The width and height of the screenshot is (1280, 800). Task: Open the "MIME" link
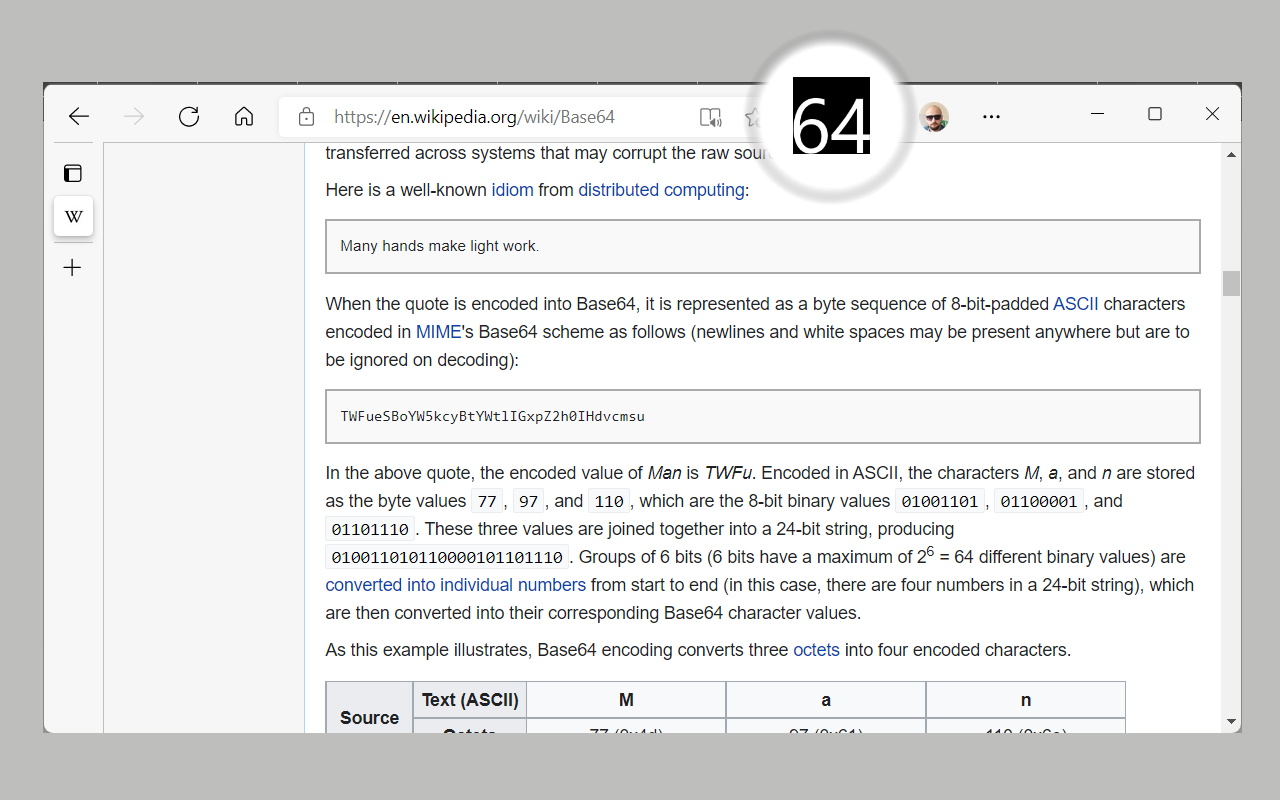tap(439, 332)
